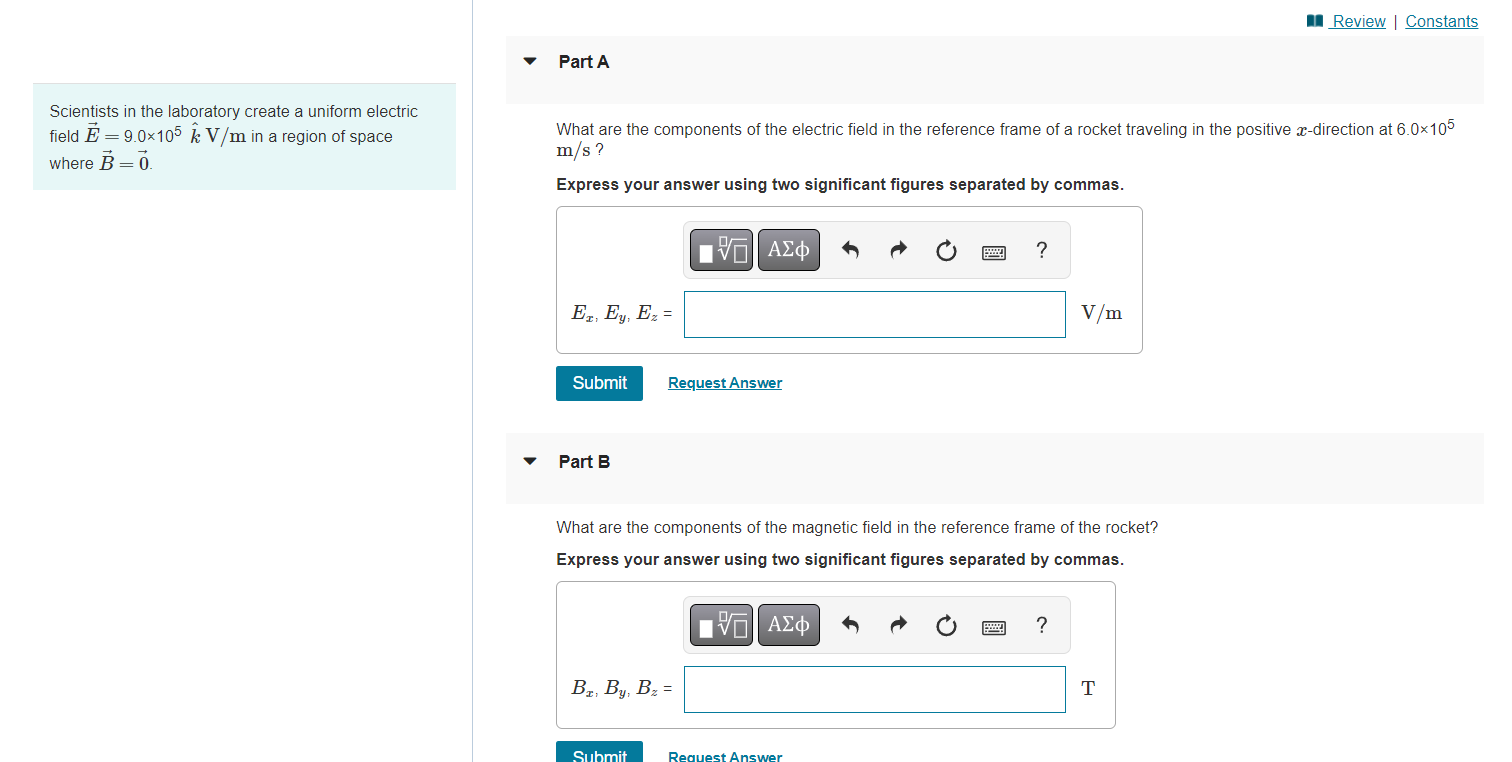Click Request Answer link for Part A

coord(725,383)
